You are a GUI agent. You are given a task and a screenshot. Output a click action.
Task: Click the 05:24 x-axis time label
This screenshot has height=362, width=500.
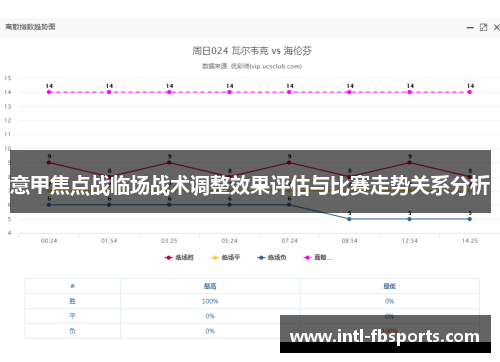click(229, 241)
